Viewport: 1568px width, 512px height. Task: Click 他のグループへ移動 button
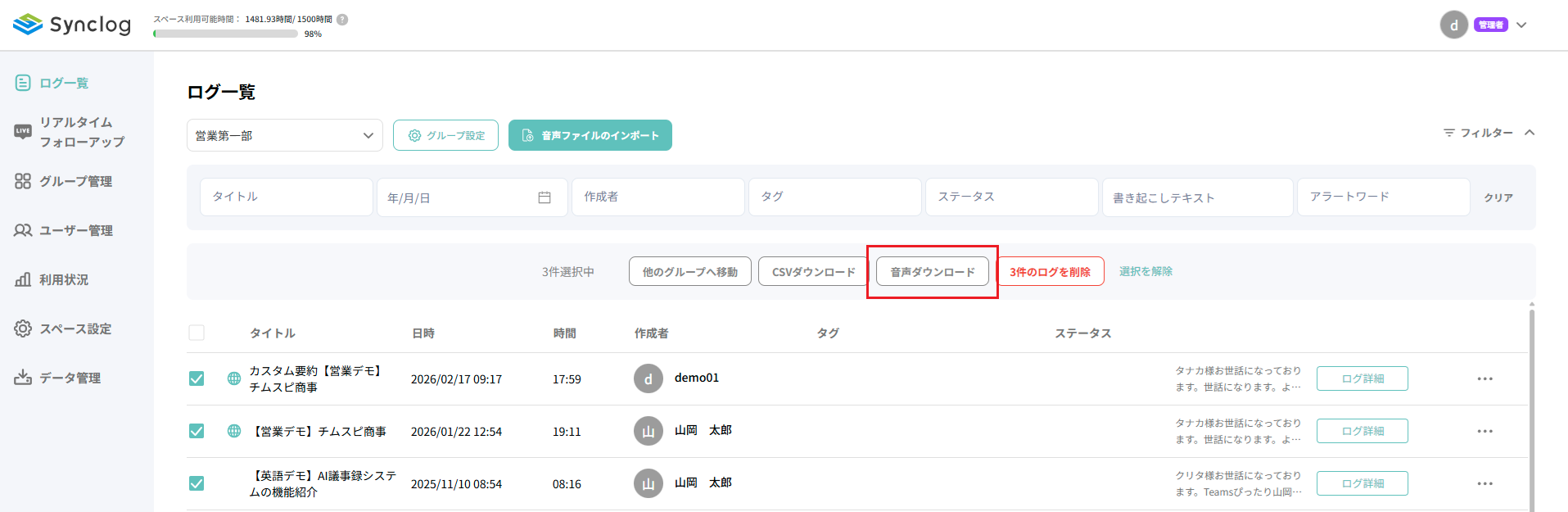click(x=690, y=272)
